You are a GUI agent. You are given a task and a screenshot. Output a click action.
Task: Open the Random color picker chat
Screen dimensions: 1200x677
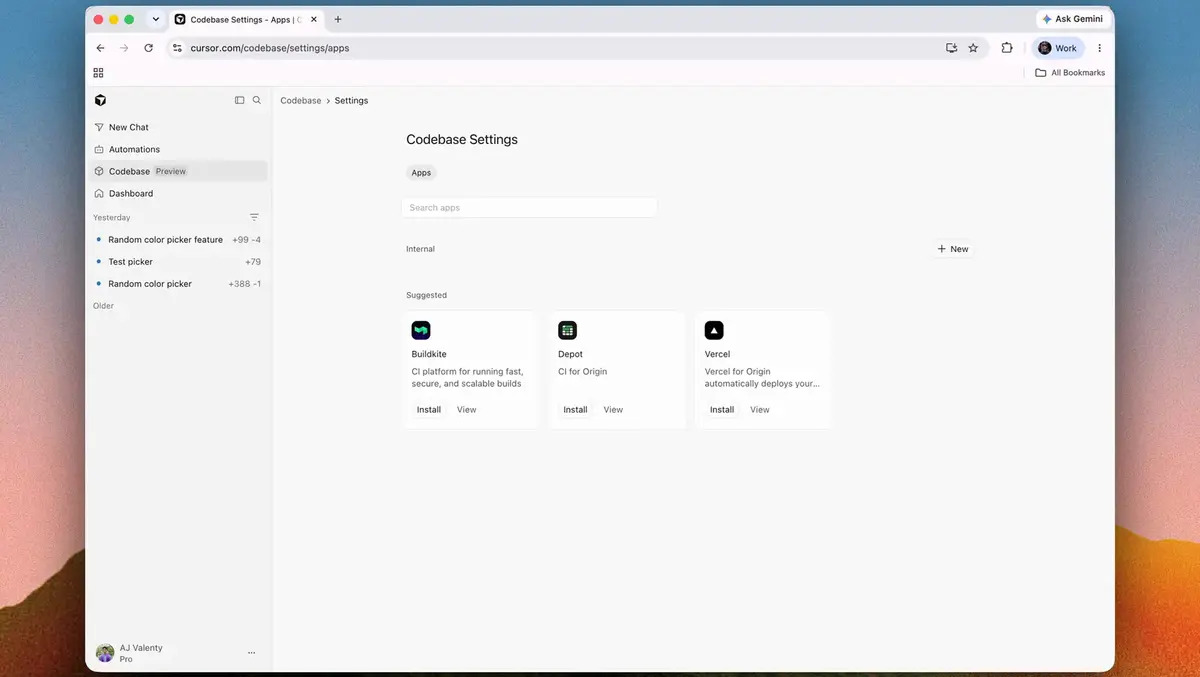[x=177, y=284]
